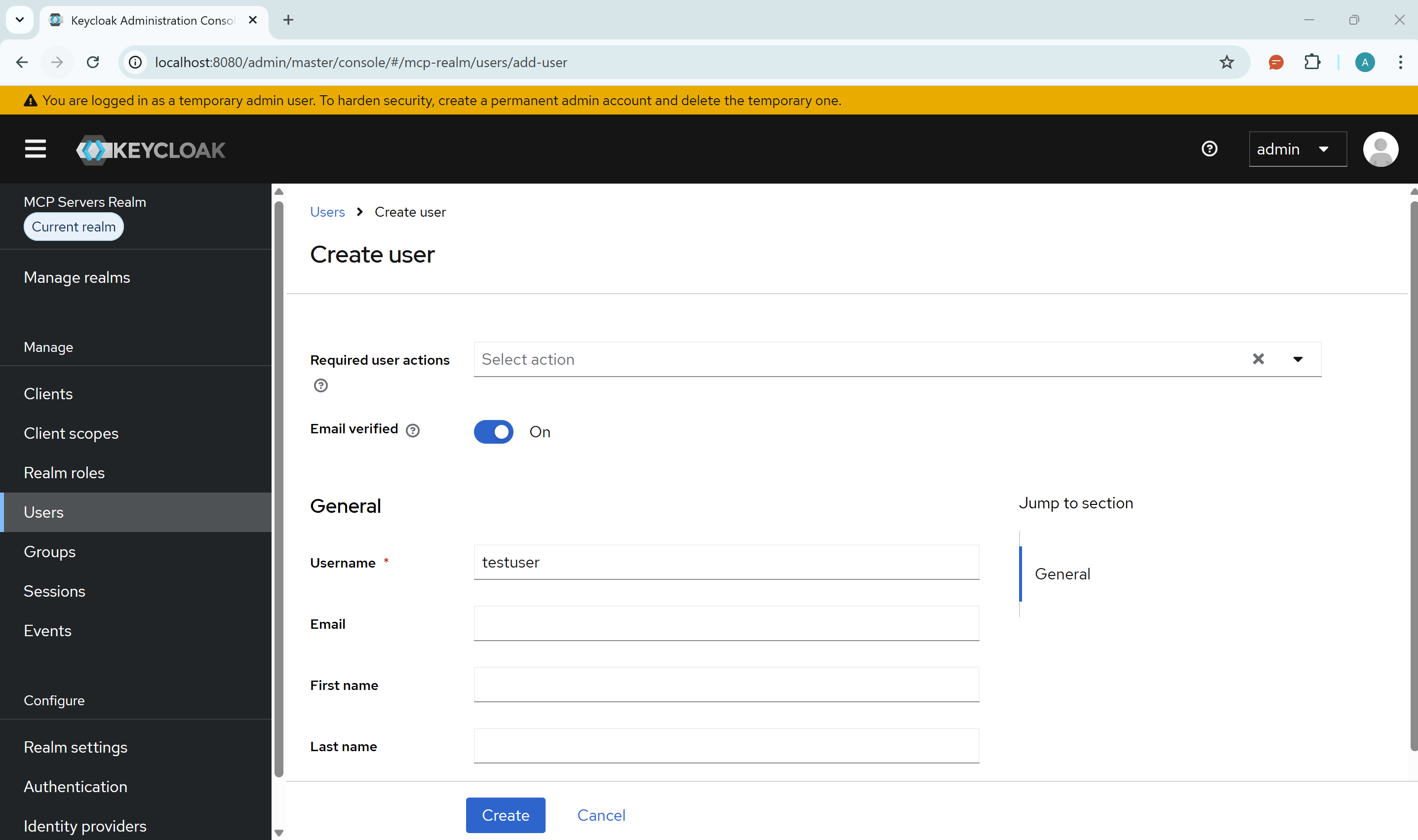Screen dimensions: 1418x840
Task: Turn off the Email verified toggle
Action: click(x=493, y=431)
